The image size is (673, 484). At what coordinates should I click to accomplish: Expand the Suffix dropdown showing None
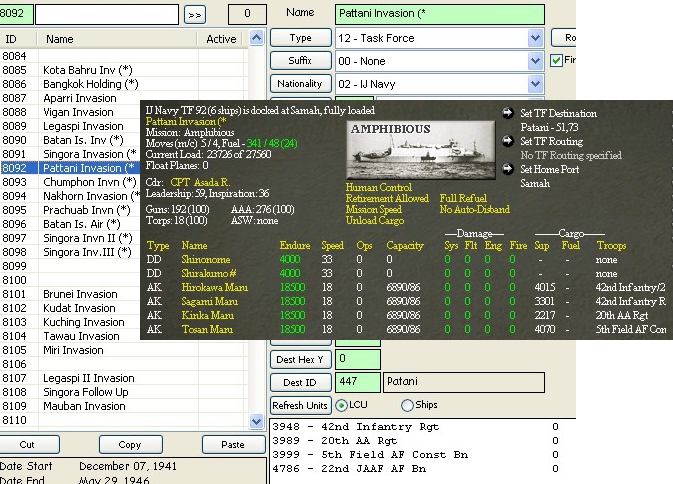pos(536,61)
